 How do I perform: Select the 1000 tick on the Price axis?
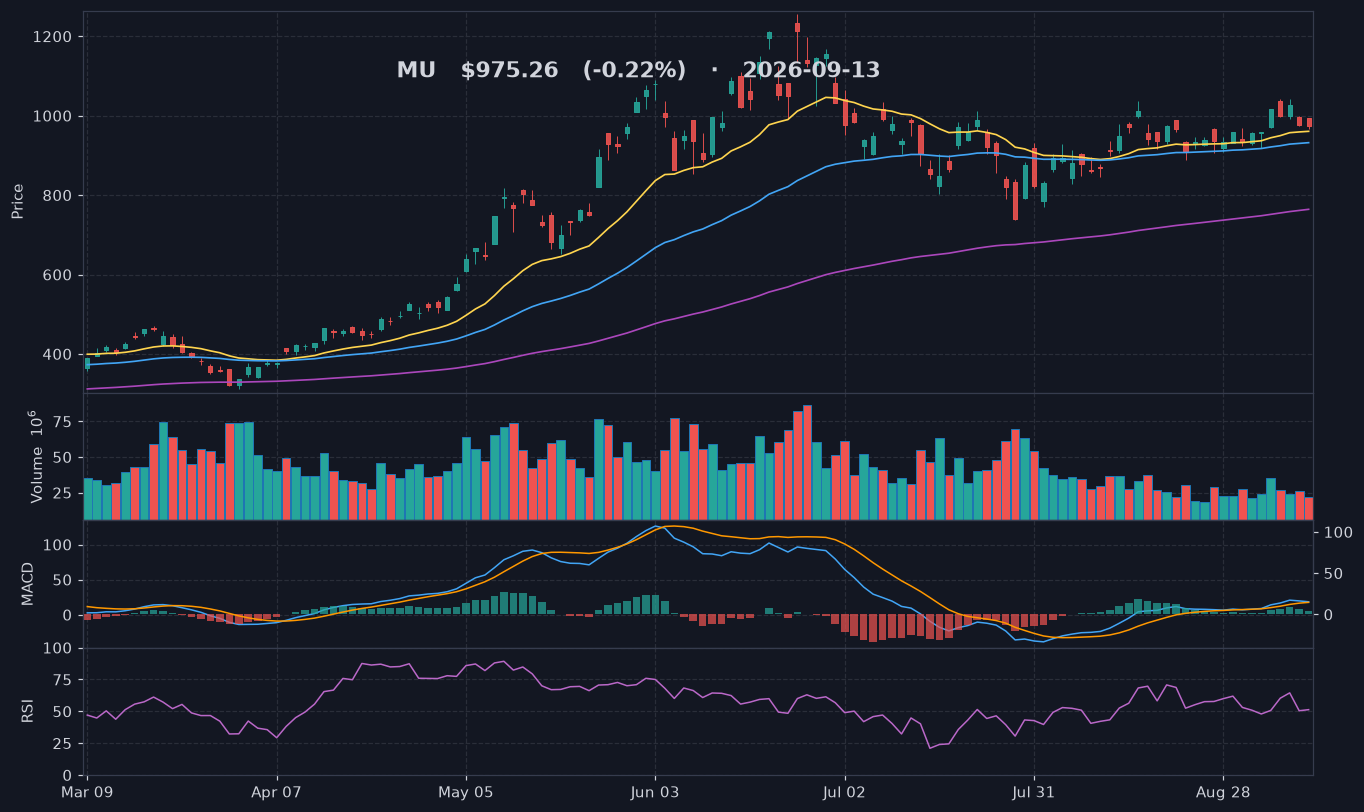[x=54, y=116]
